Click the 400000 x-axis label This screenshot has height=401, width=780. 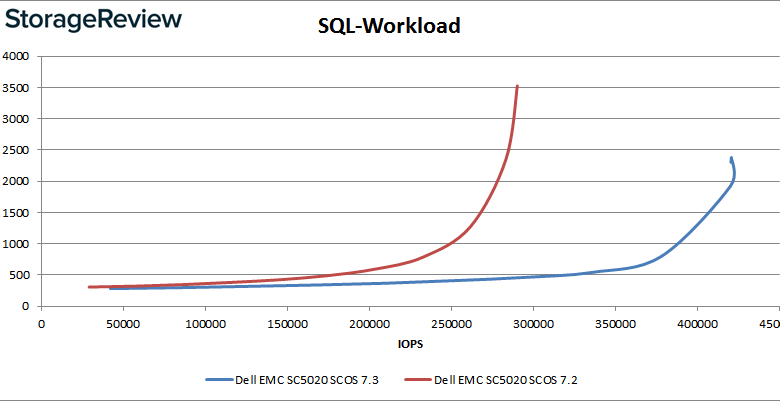pyautogui.click(x=697, y=324)
